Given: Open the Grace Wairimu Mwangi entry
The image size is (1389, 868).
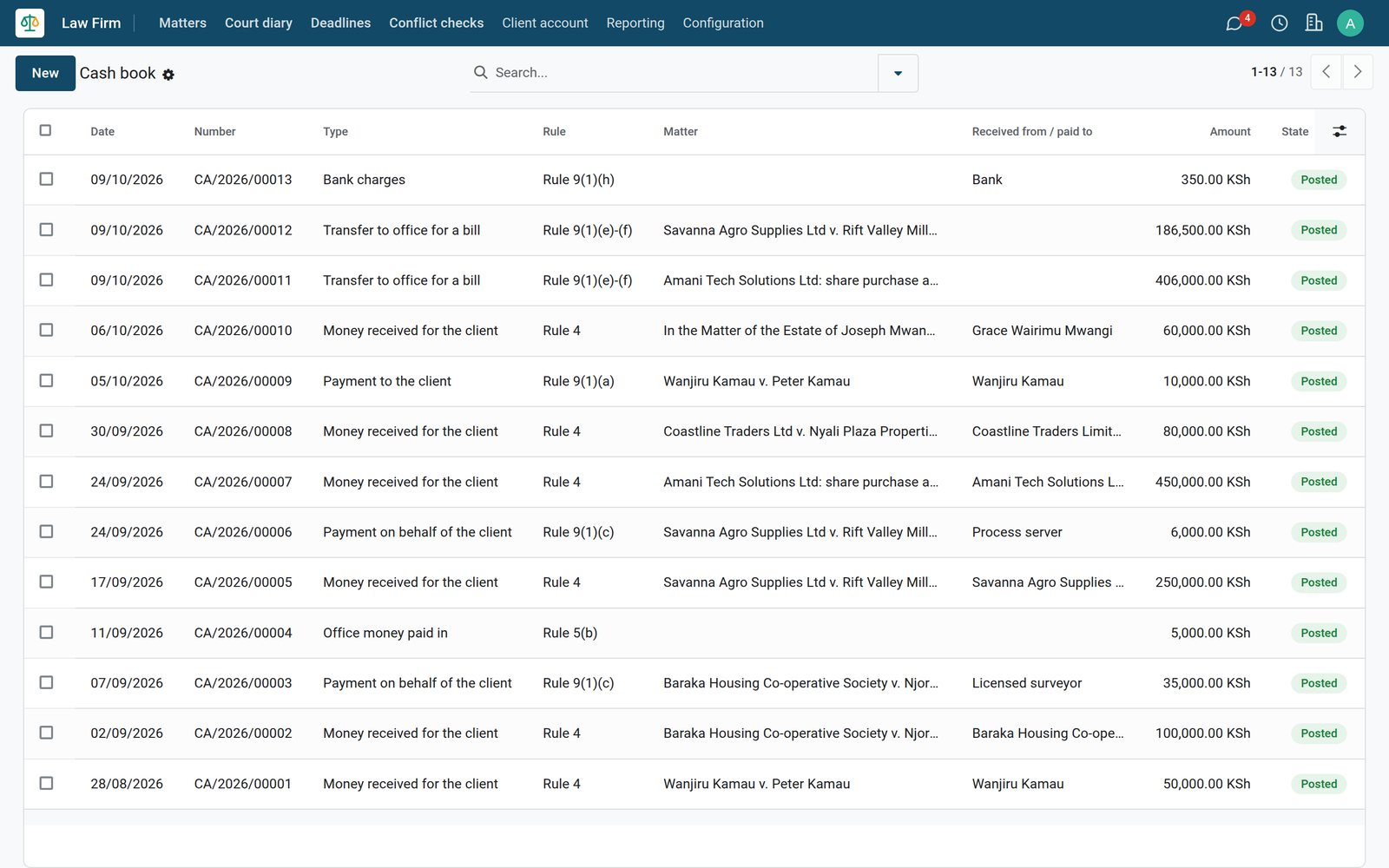Looking at the screenshot, I should (1042, 331).
